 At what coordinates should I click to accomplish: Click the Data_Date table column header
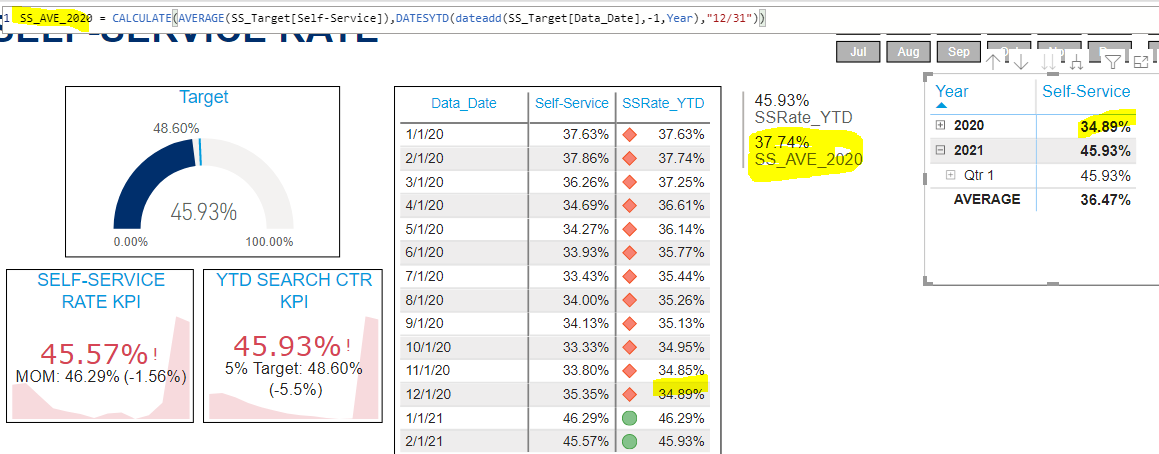click(x=464, y=103)
